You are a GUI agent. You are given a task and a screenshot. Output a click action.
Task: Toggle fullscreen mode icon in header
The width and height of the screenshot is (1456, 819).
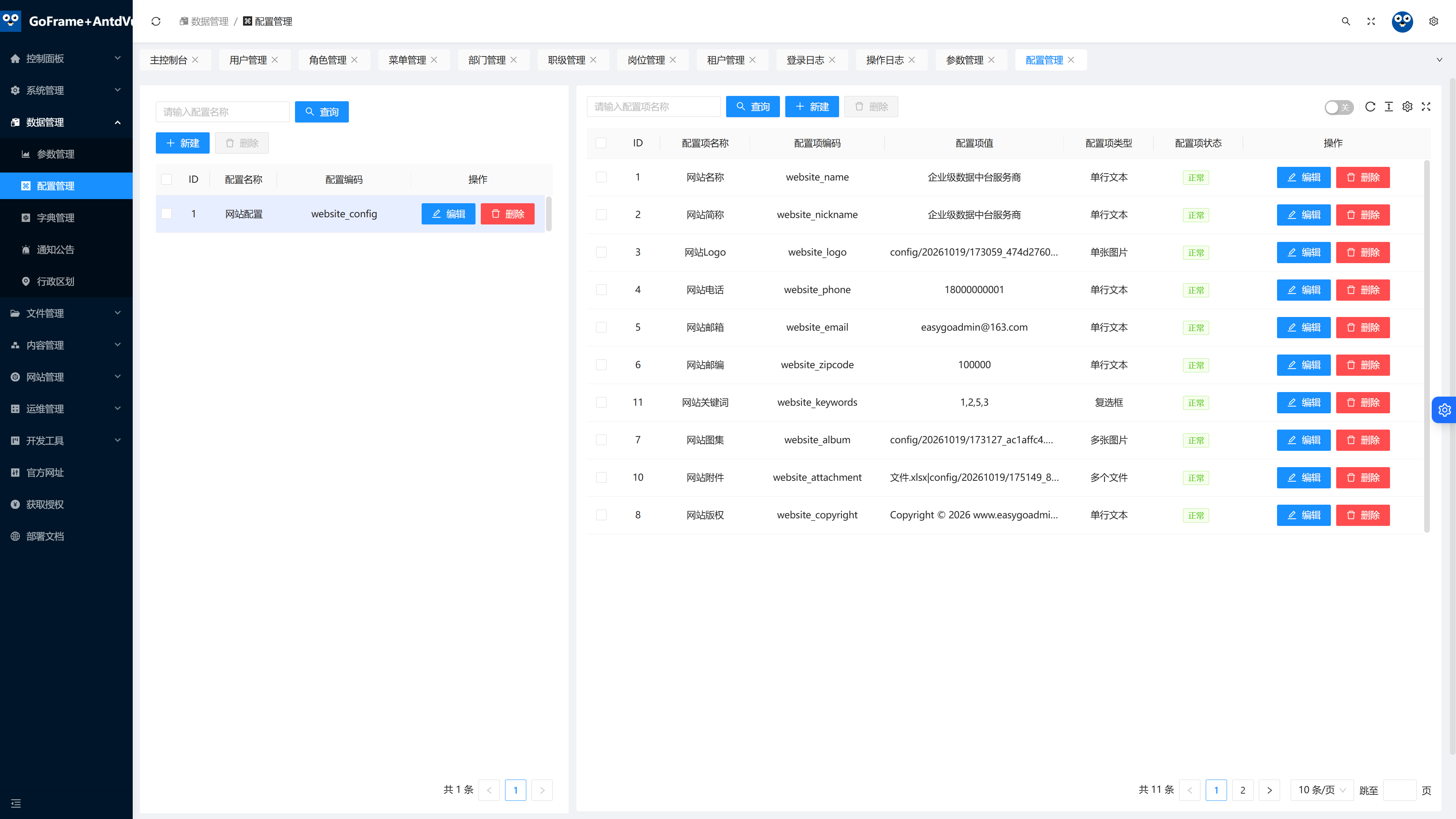click(x=1371, y=22)
